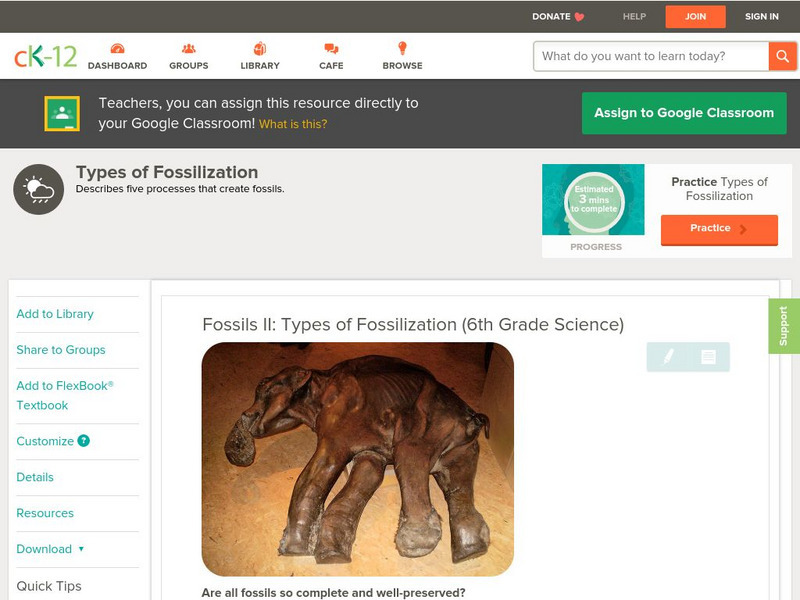The height and width of the screenshot is (600, 800).
Task: Click the Customize help question mark icon
Action: (84, 441)
